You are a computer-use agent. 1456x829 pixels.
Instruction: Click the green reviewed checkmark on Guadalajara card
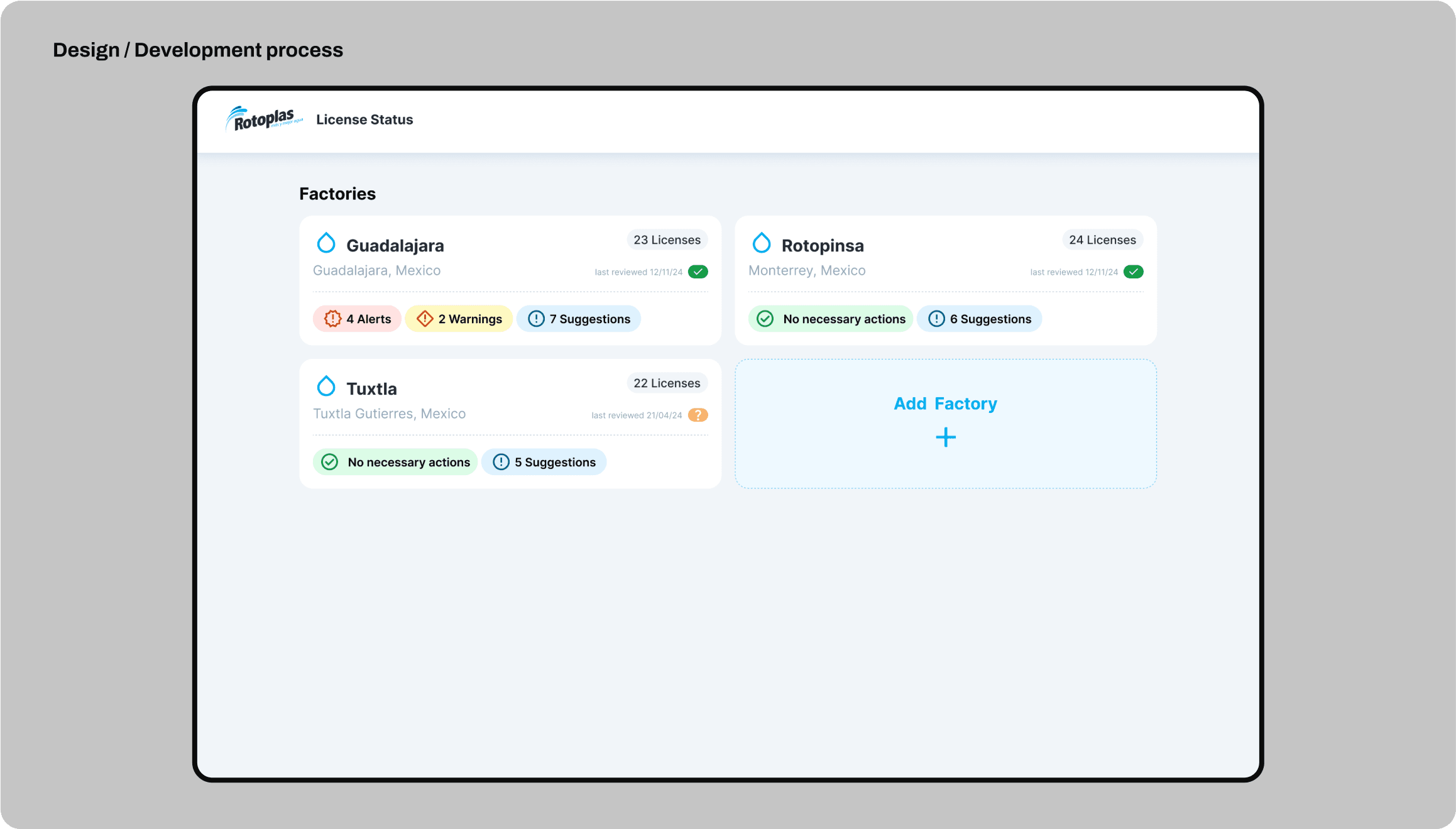(x=698, y=272)
